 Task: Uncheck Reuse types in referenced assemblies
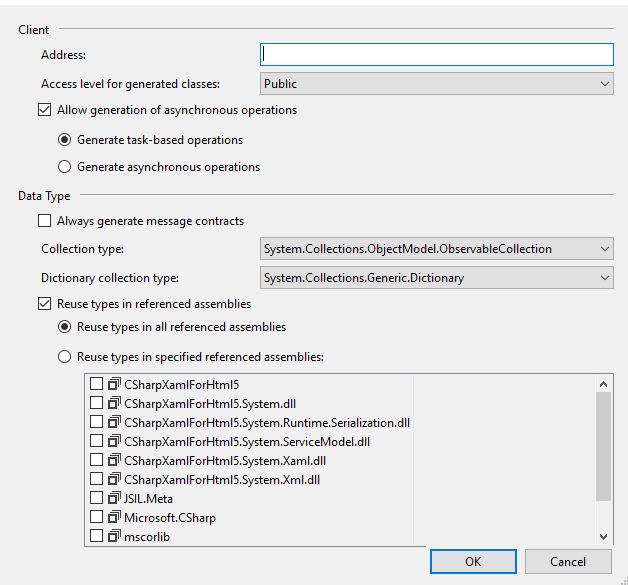tap(44, 304)
